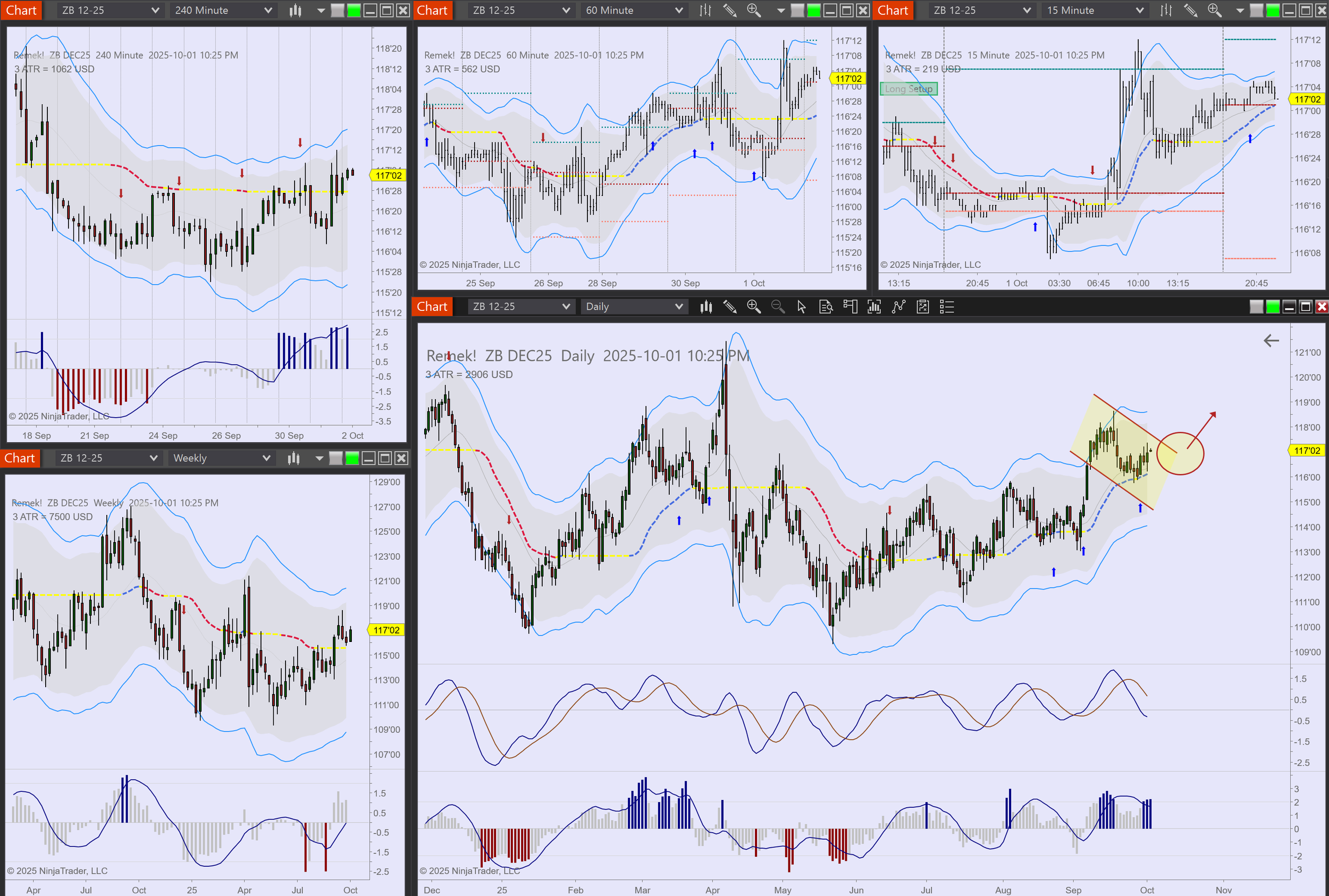
Task: Open ZB 12-25 instrument dropdown on Weekly chart
Action: tap(153, 458)
